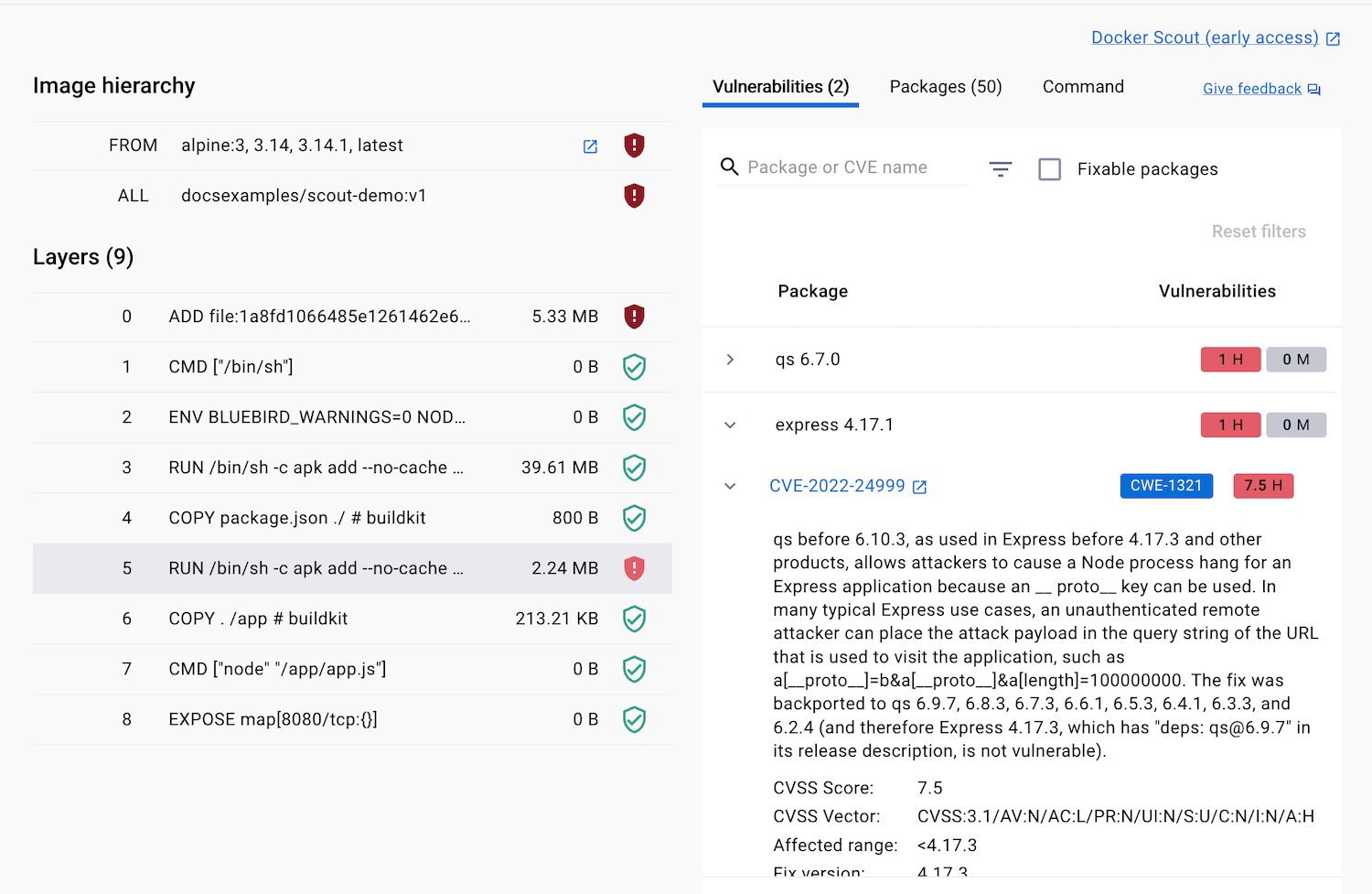Click the feedback speech-bubble icon next to Give feedback
Screen dimensions: 1372x894
(x=1314, y=88)
